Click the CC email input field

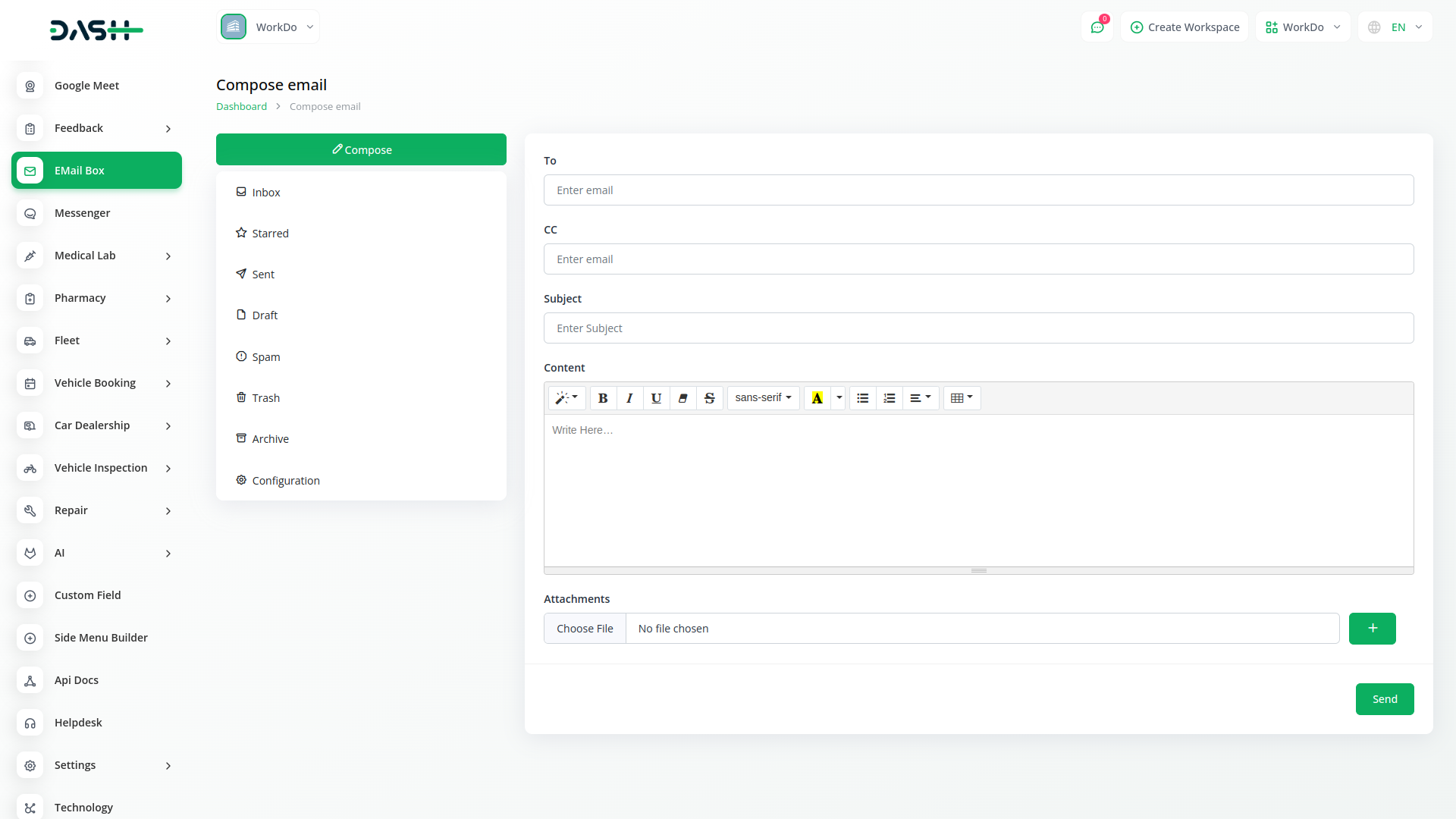pos(978,259)
